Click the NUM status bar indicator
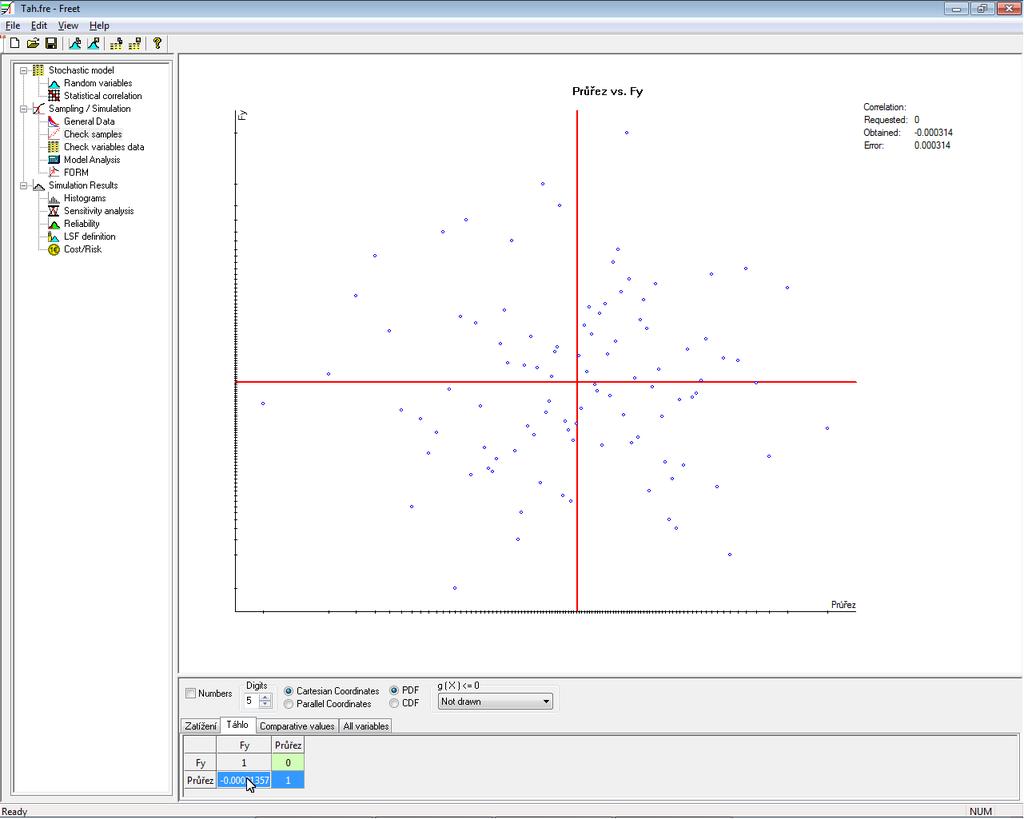Image resolution: width=1024 pixels, height=819 pixels. [980, 812]
